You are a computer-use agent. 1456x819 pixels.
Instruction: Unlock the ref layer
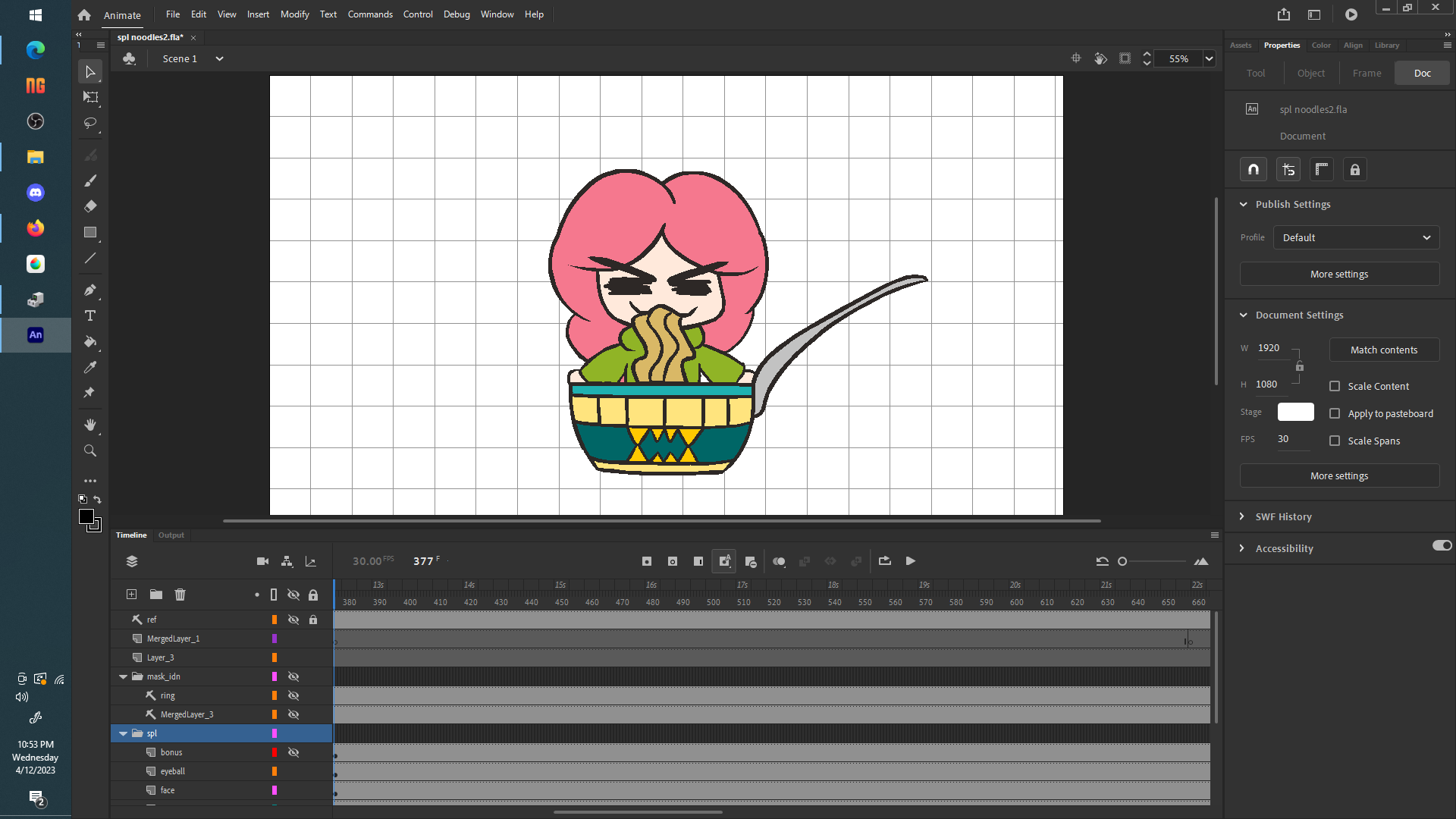point(313,620)
